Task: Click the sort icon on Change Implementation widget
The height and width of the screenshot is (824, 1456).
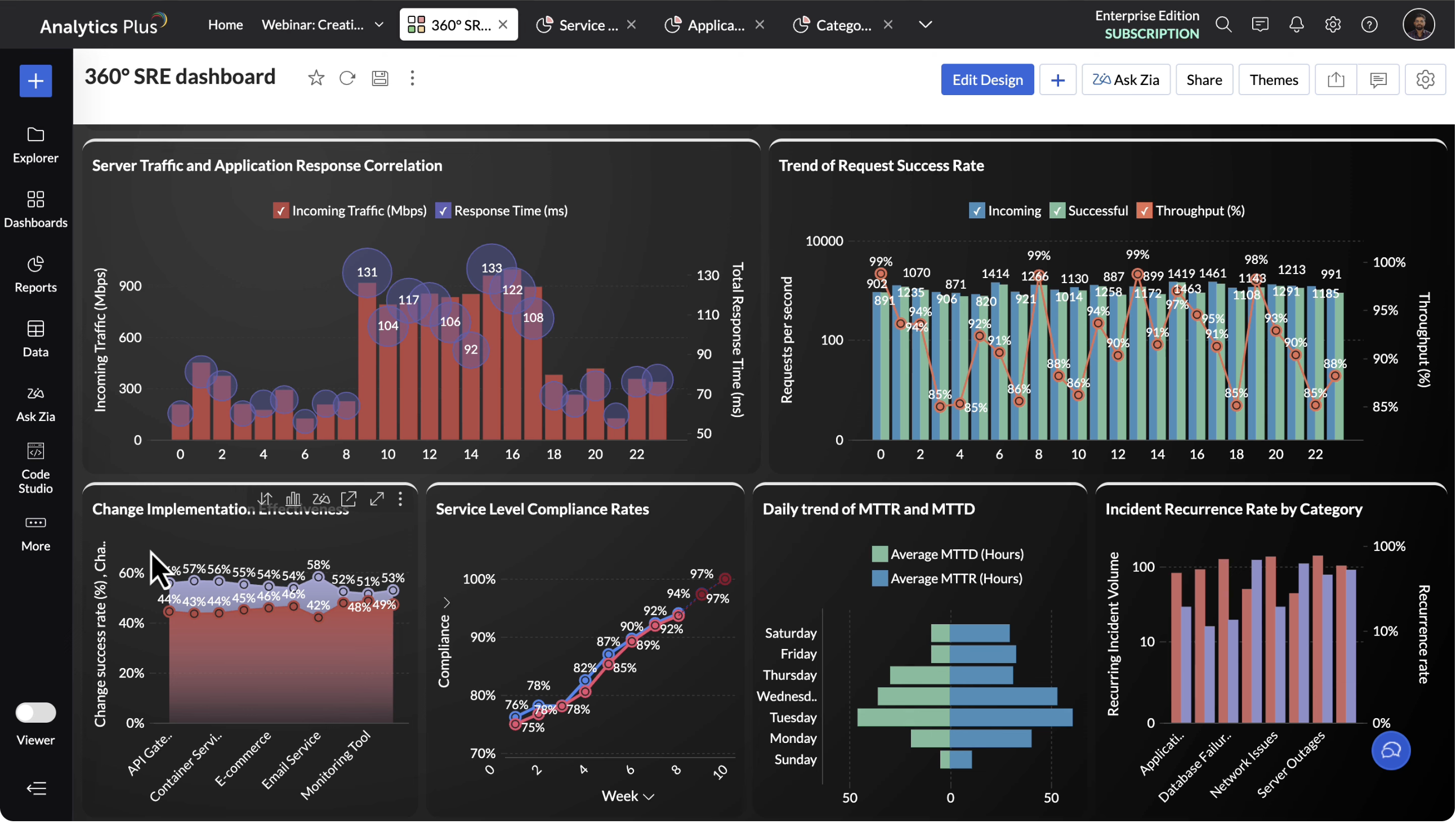Action: (265, 499)
